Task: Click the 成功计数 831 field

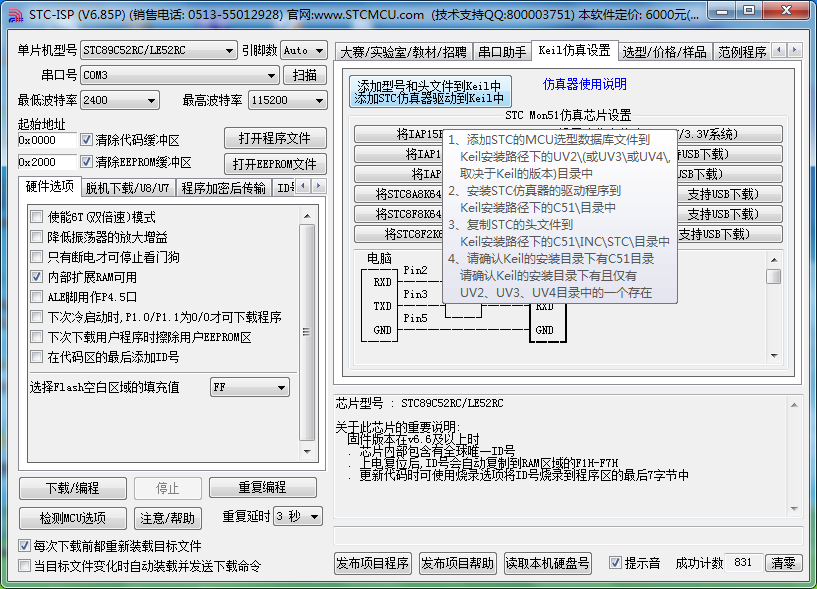Action: coord(744,563)
